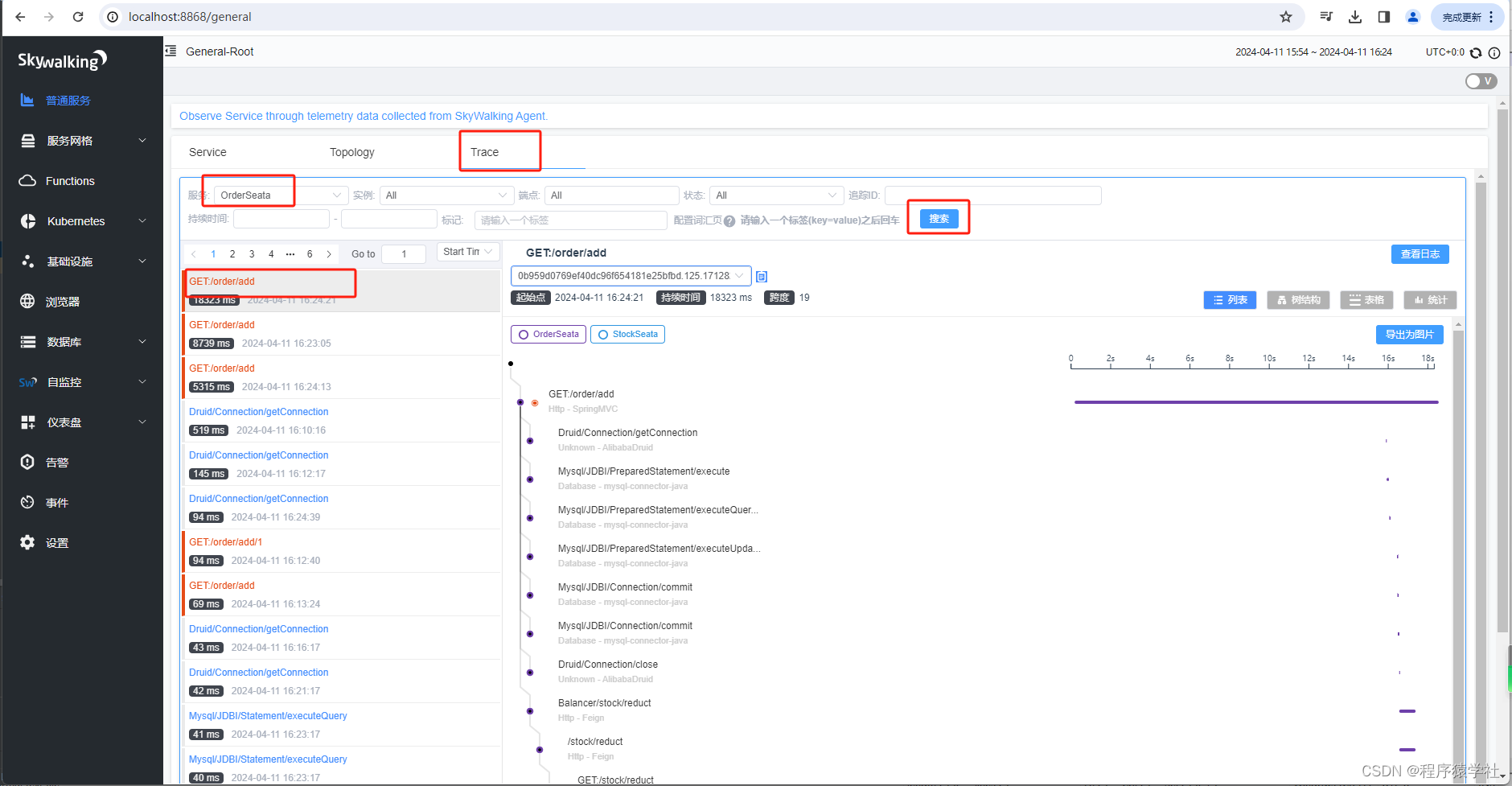This screenshot has height=786, width=1512.
Task: Select the 统计 statistics view button
Action: coord(1430,300)
